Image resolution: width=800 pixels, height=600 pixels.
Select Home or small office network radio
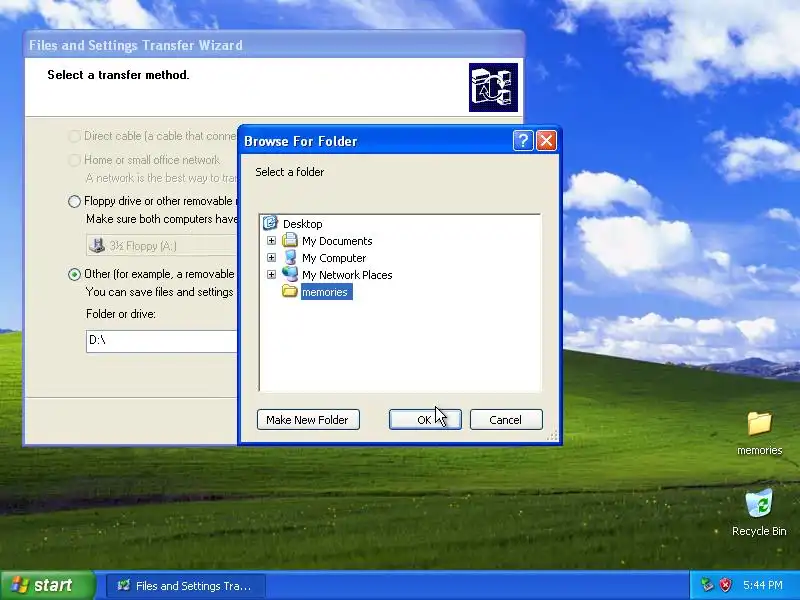[74, 160]
